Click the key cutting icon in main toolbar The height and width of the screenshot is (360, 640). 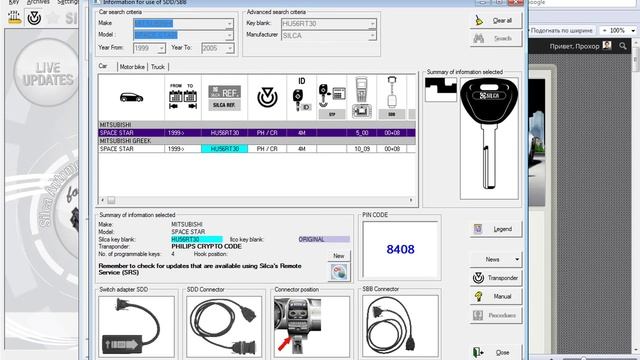15,18
